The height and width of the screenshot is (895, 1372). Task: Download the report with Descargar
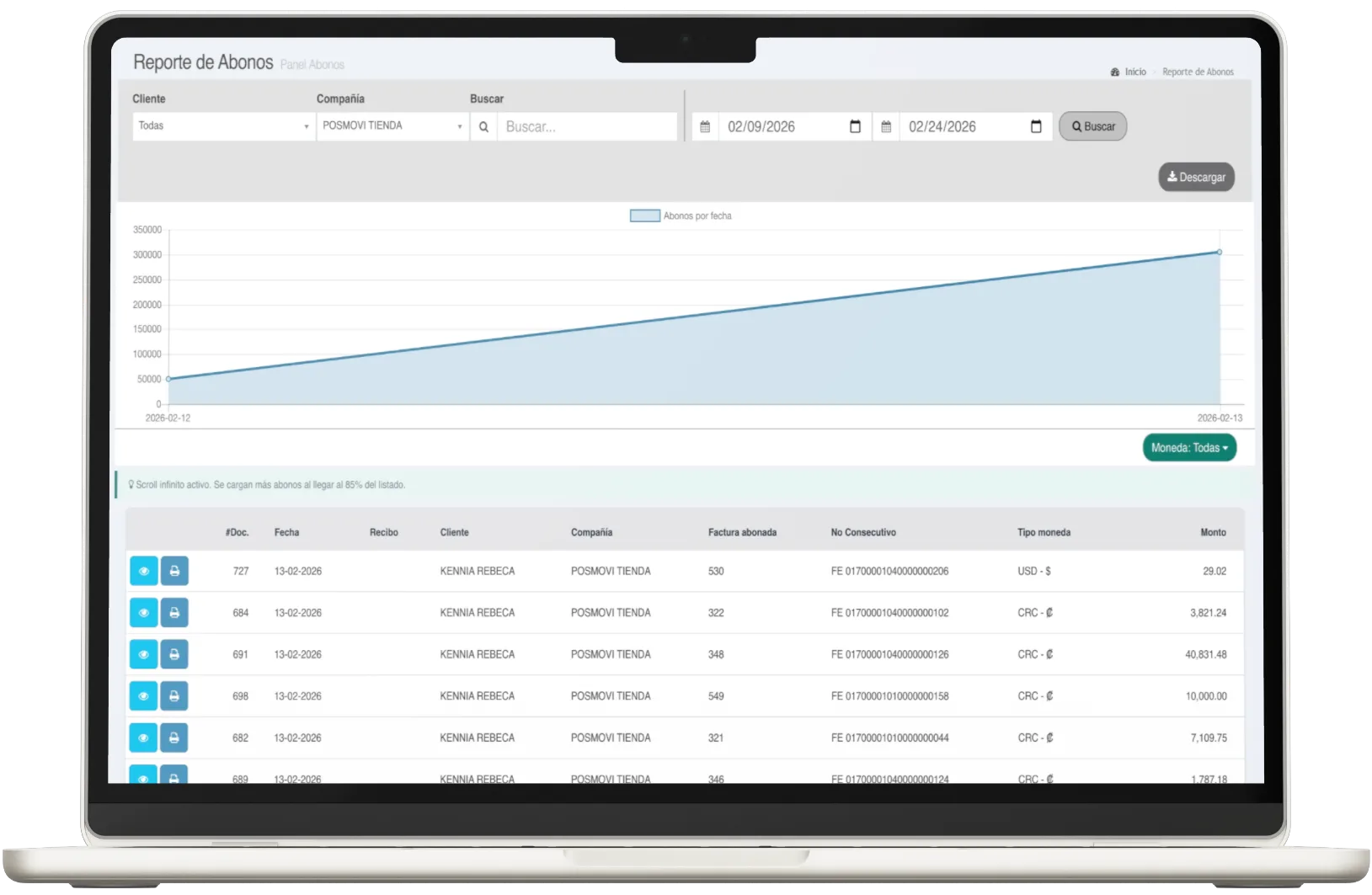pyautogui.click(x=1196, y=178)
